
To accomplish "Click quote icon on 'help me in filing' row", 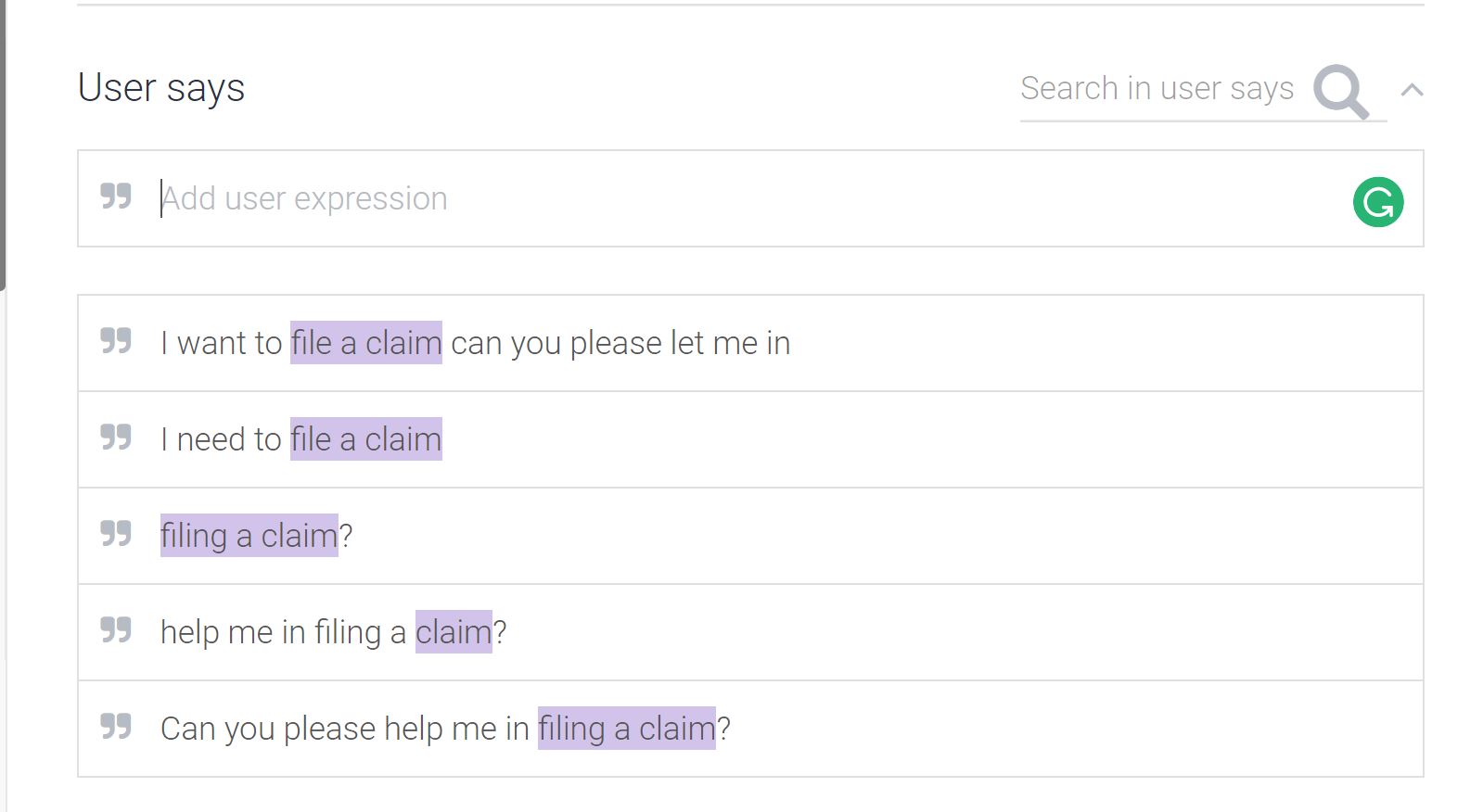I will (116, 630).
